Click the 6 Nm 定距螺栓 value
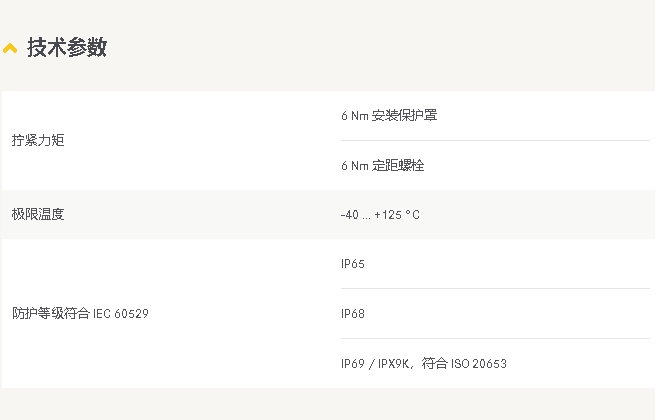 tap(382, 165)
